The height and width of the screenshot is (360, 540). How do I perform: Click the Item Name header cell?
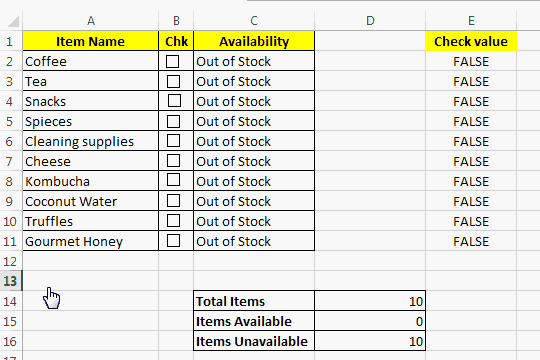pos(91,41)
